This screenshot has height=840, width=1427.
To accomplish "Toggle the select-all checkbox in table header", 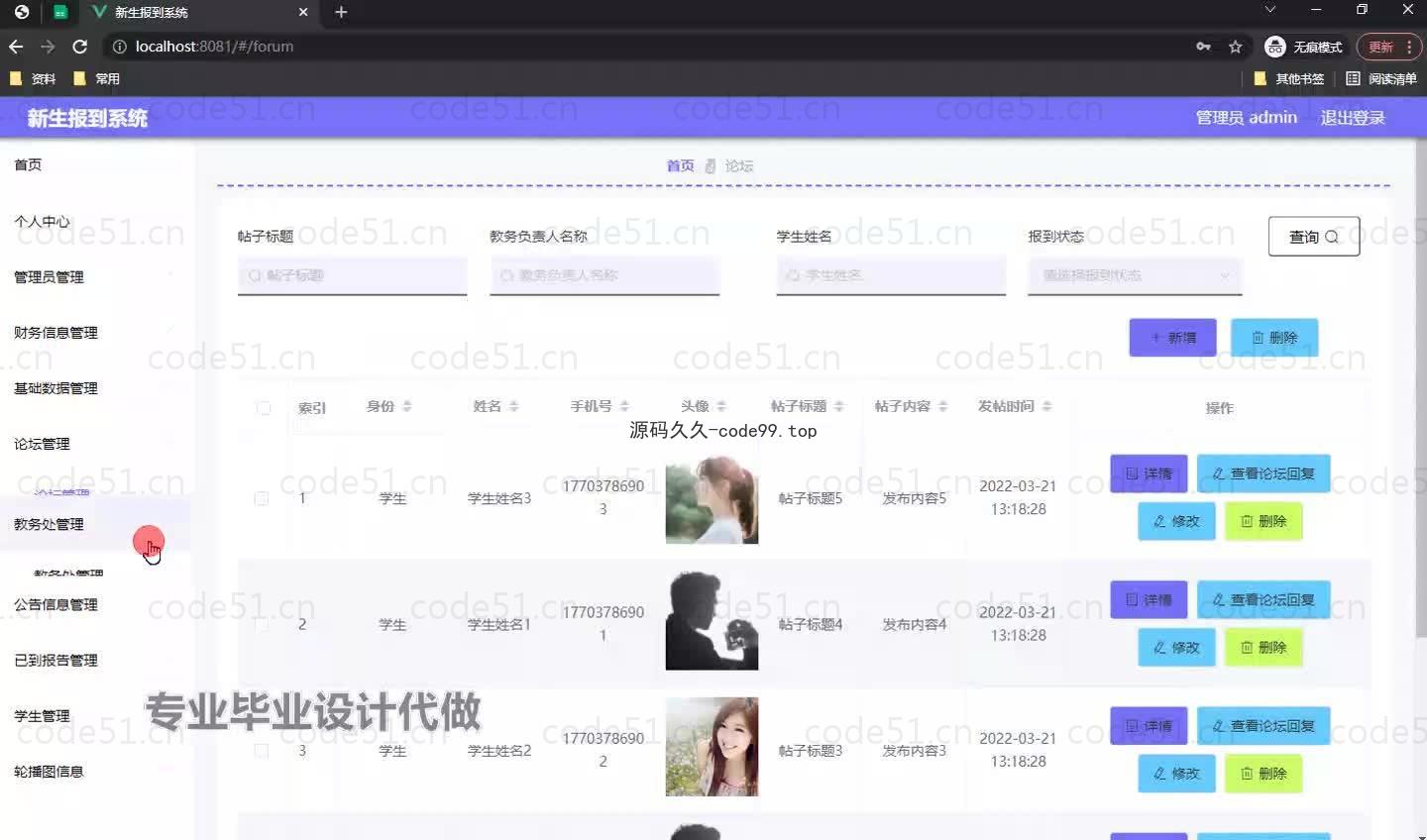I will tap(264, 407).
